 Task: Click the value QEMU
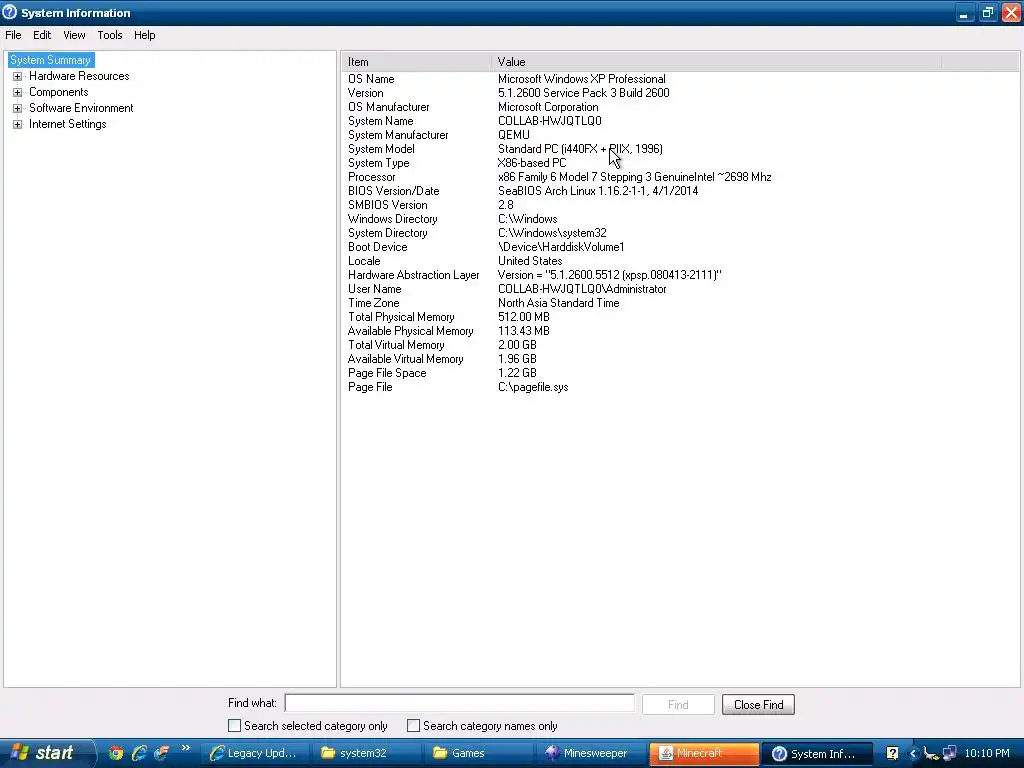(514, 135)
